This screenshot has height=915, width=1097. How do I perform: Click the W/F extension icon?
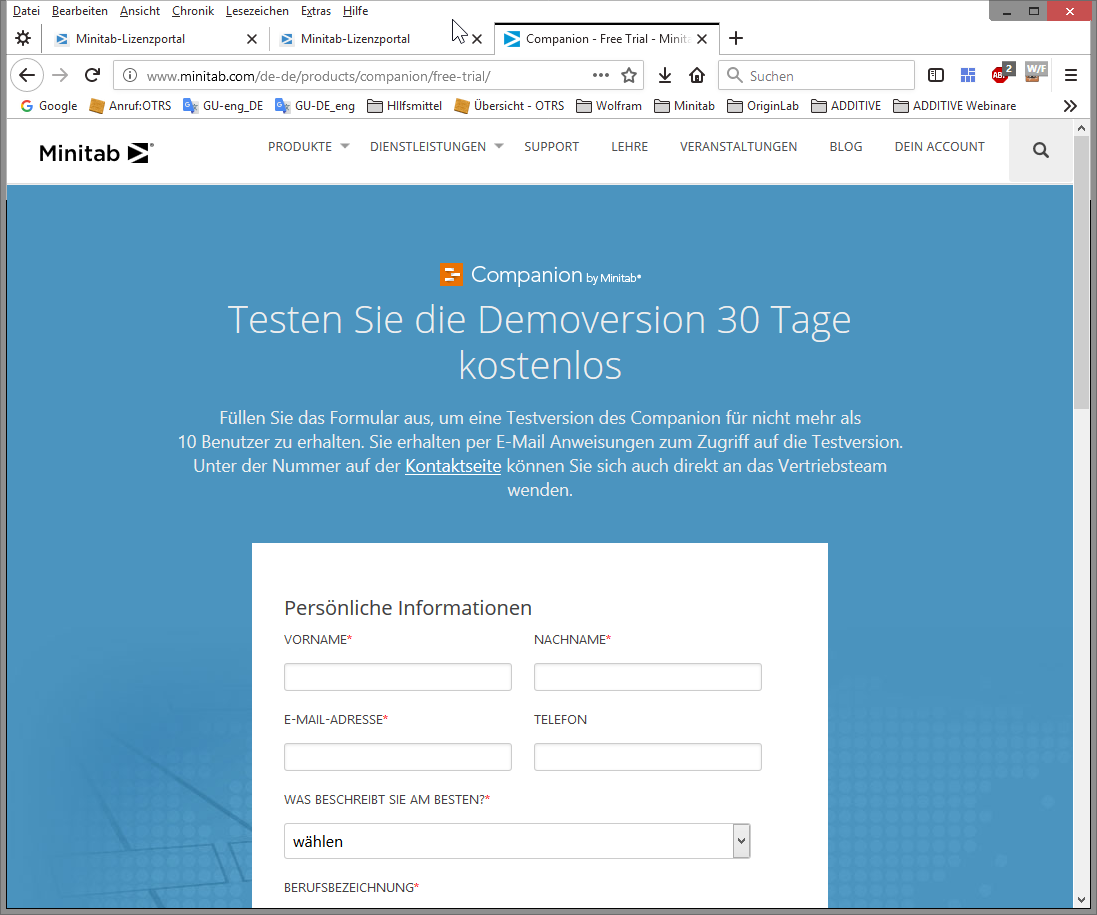(1035, 73)
